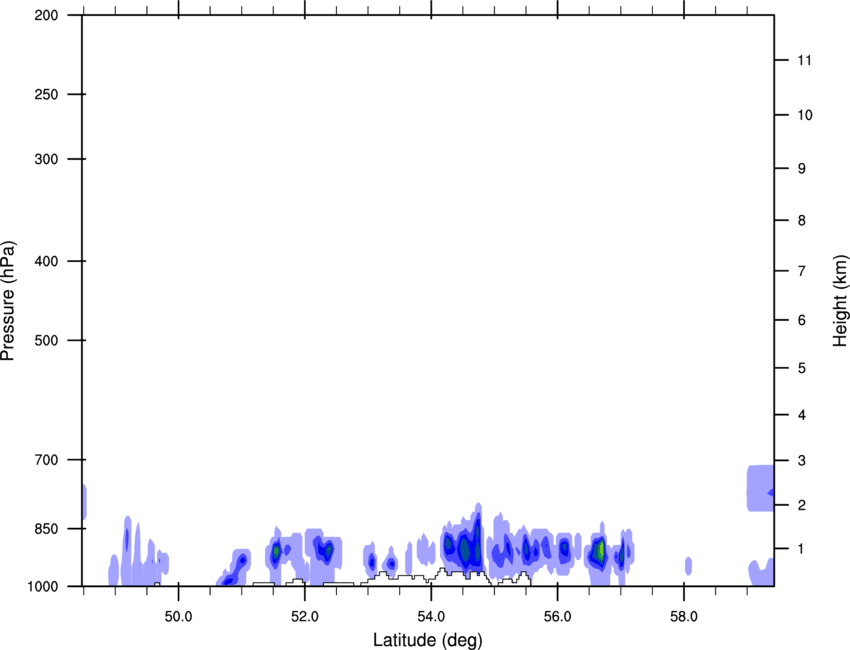Click the Latitude (deg) axis title
Viewport: 850px width, 650px height.
(x=427, y=640)
